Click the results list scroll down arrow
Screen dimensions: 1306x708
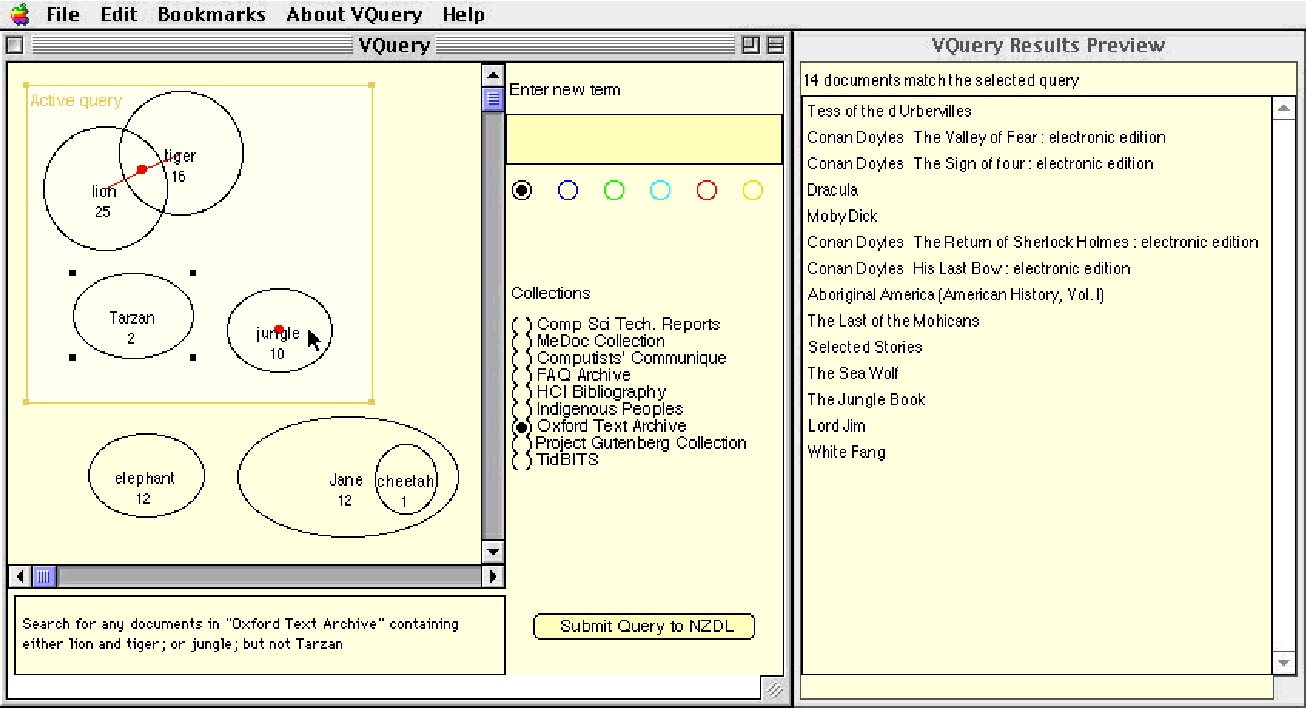pos(1284,663)
